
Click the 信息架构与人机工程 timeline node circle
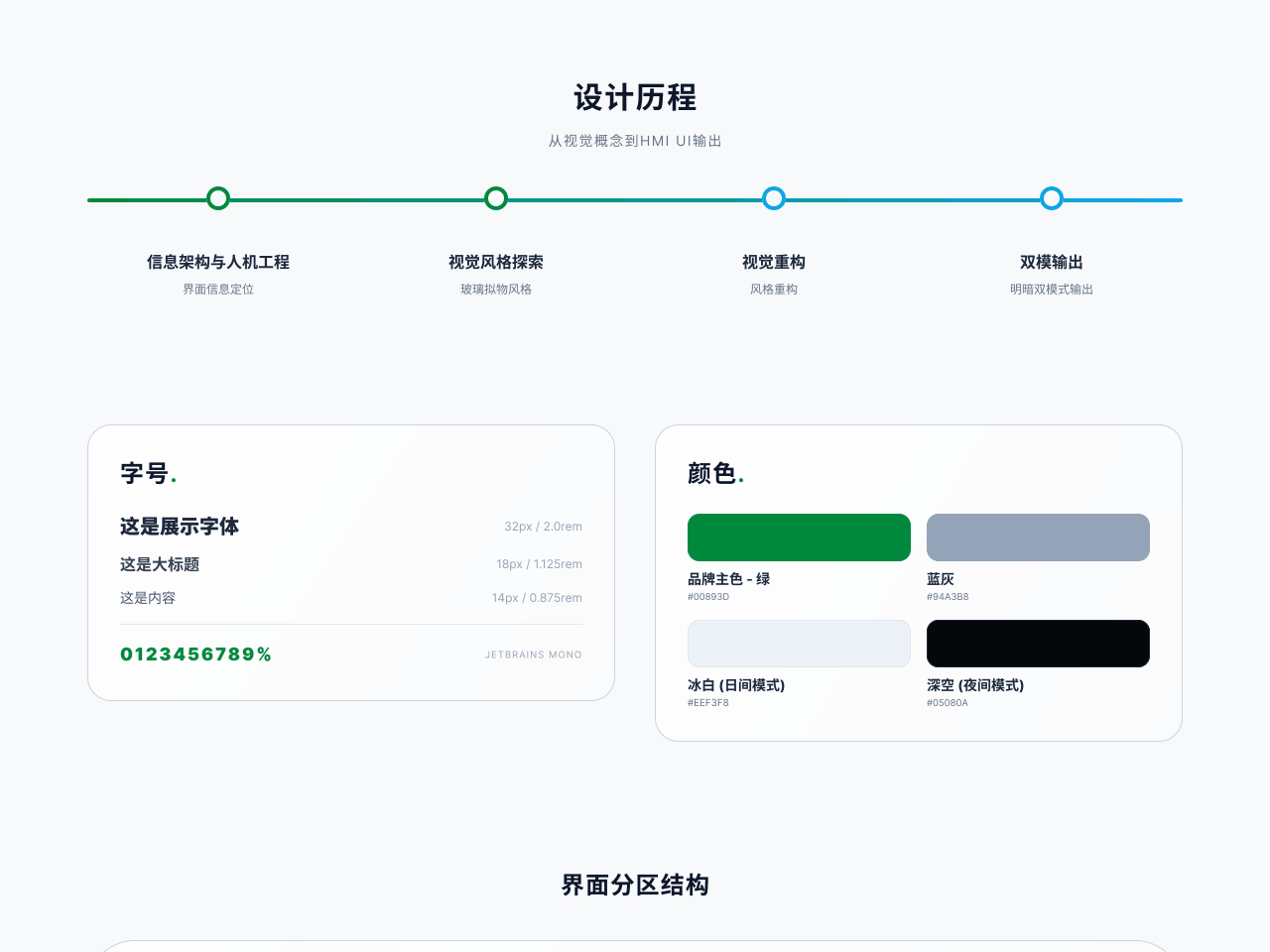pyautogui.click(x=218, y=198)
